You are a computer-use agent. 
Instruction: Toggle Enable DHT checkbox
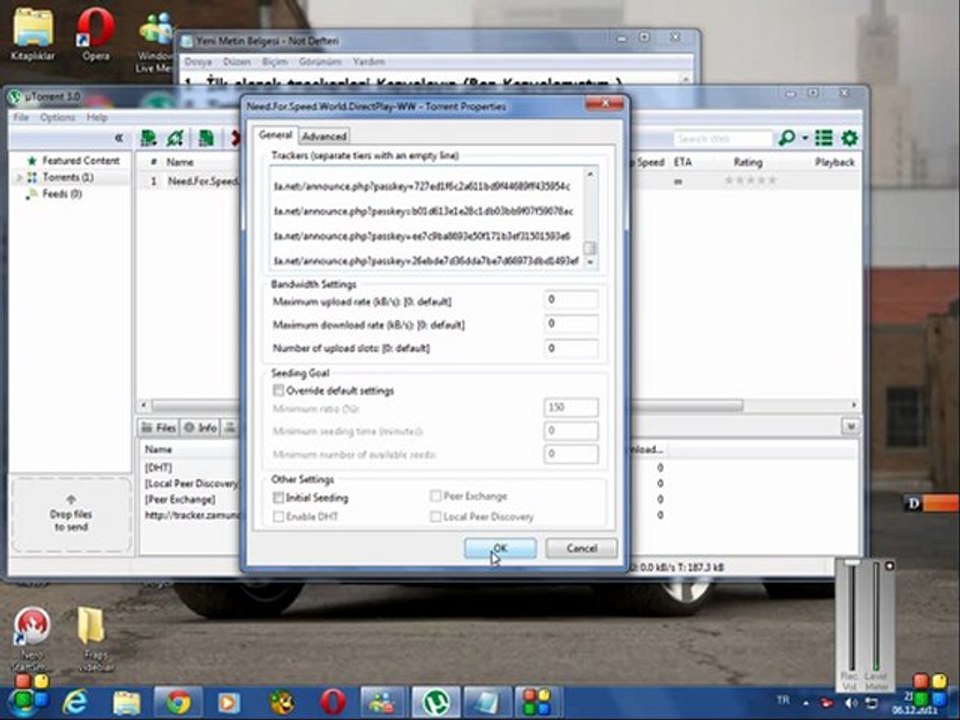[x=279, y=516]
